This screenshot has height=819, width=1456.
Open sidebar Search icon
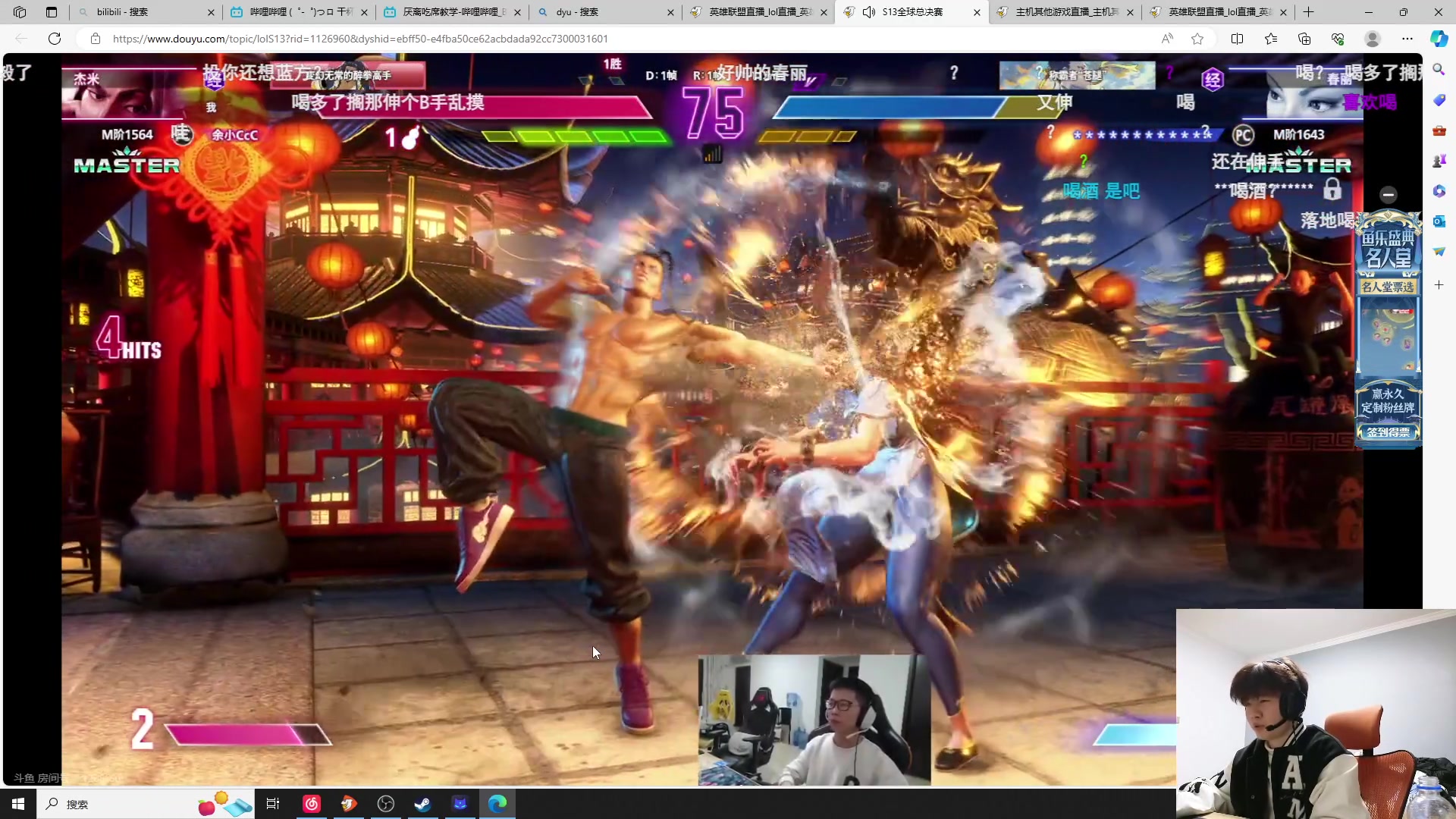tap(1439, 70)
